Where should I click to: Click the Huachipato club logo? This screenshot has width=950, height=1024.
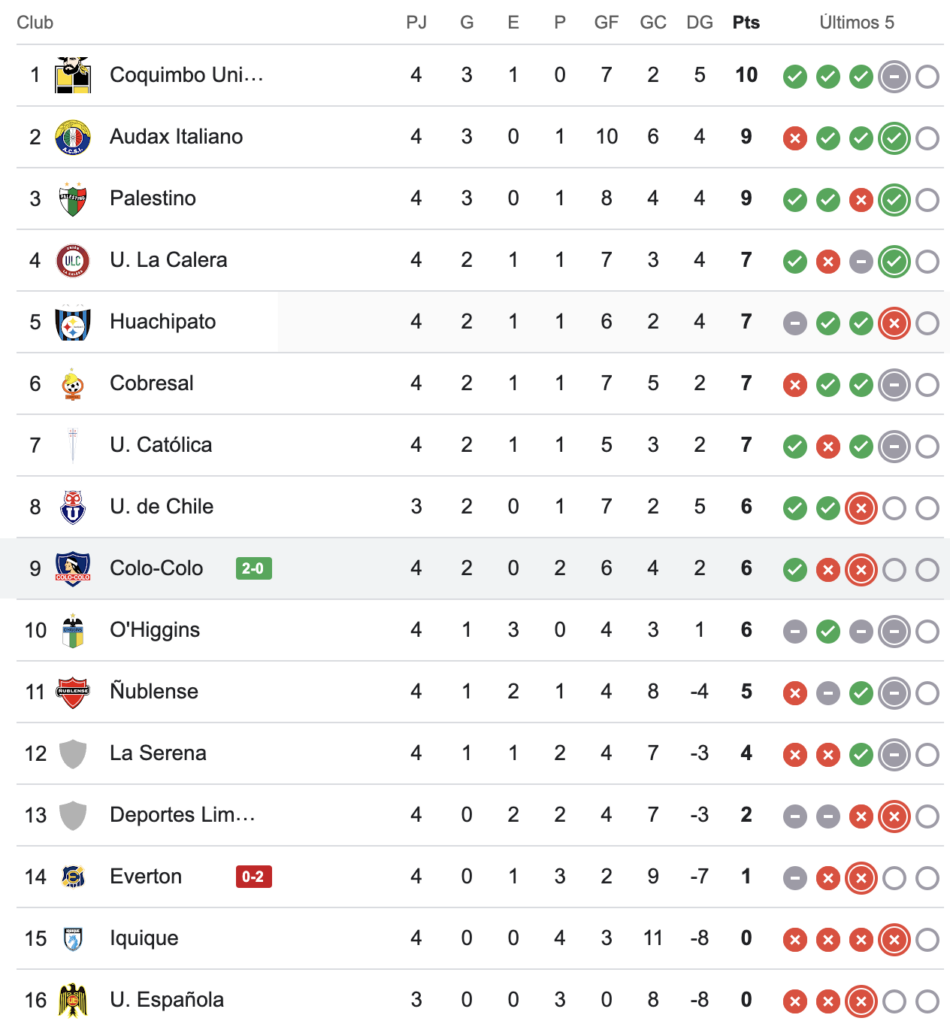(73, 322)
